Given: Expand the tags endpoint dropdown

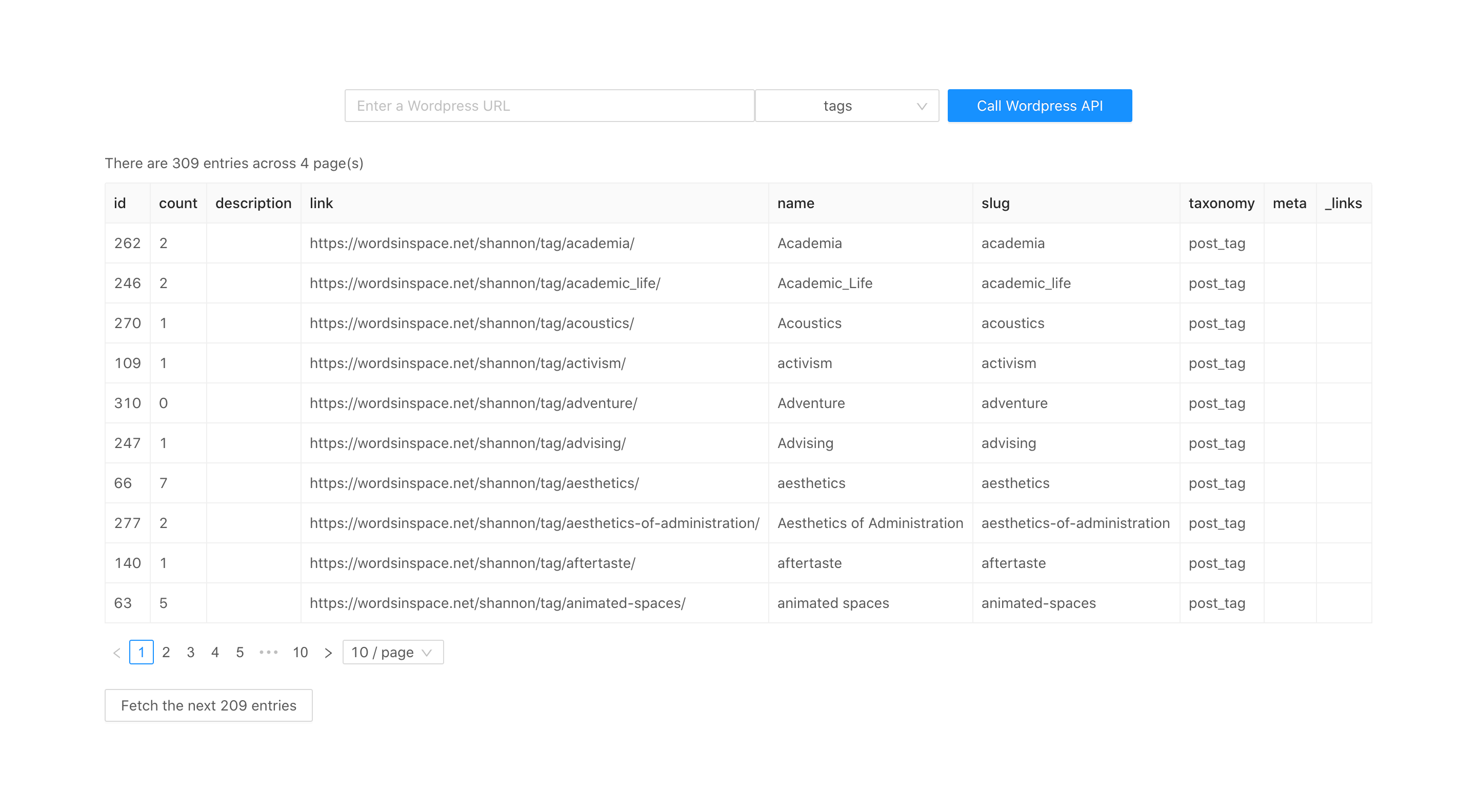Looking at the screenshot, I should 846,106.
